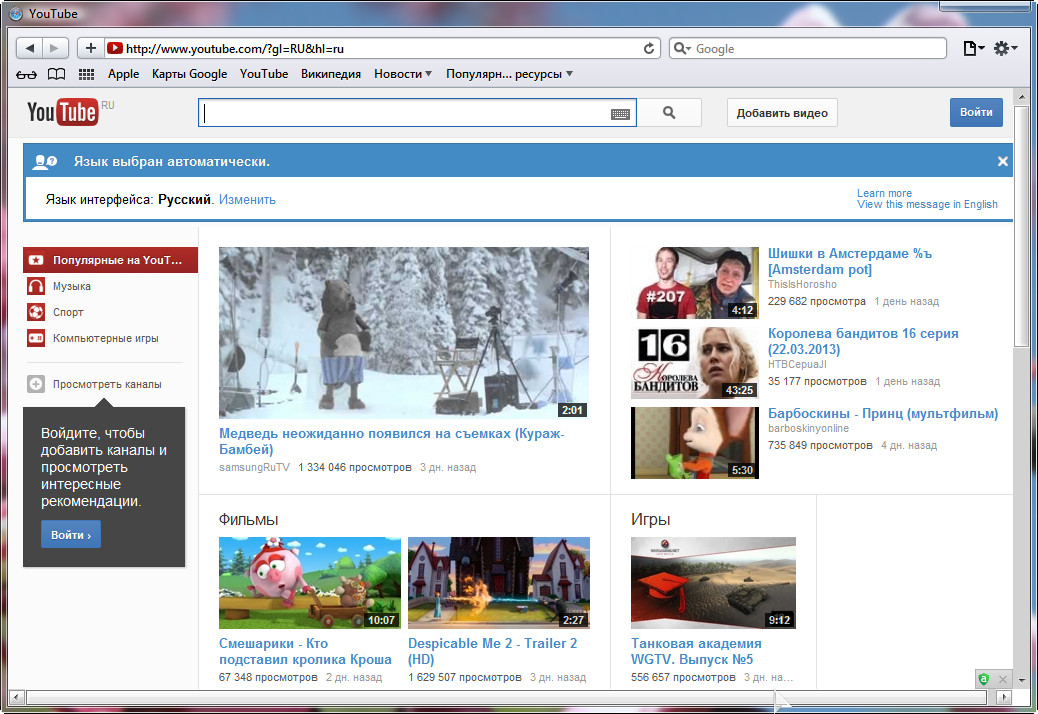Open the bear video thumbnail
Viewport: 1038px width, 714px height.
403,332
